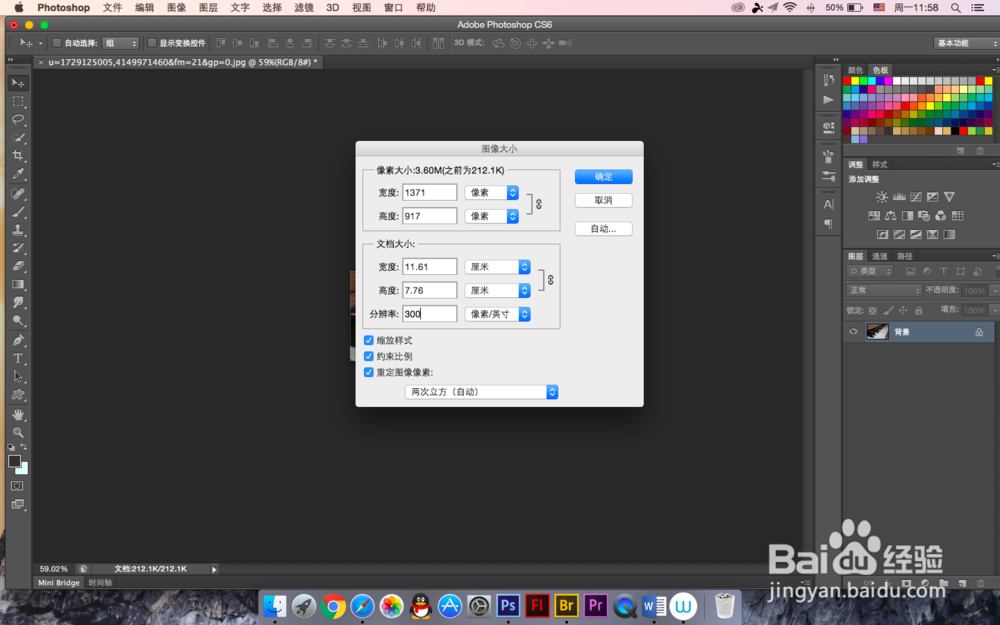Click the foreground color swatch

point(15,461)
